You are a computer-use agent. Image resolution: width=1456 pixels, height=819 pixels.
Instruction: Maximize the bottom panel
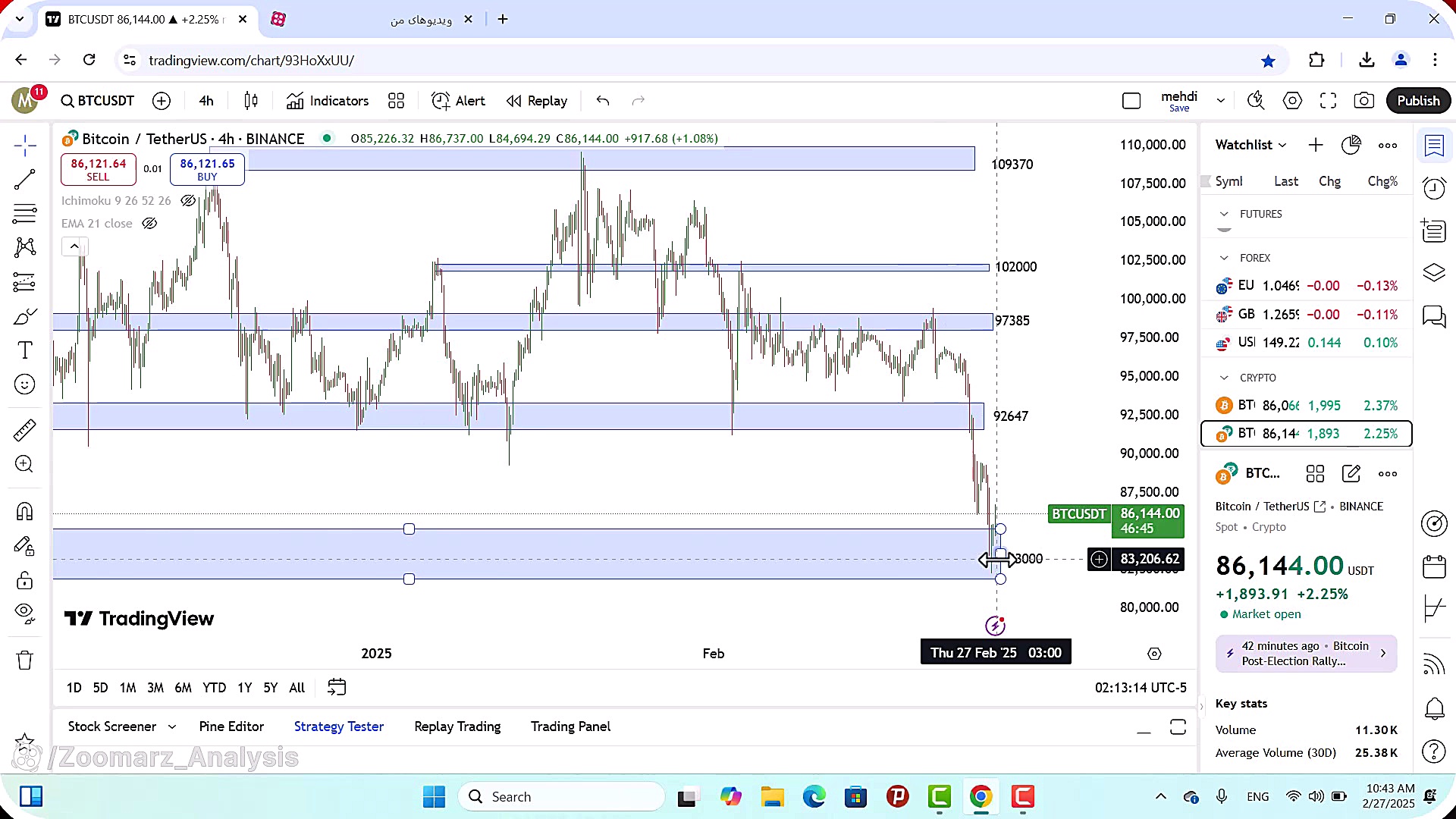pos(1178,727)
